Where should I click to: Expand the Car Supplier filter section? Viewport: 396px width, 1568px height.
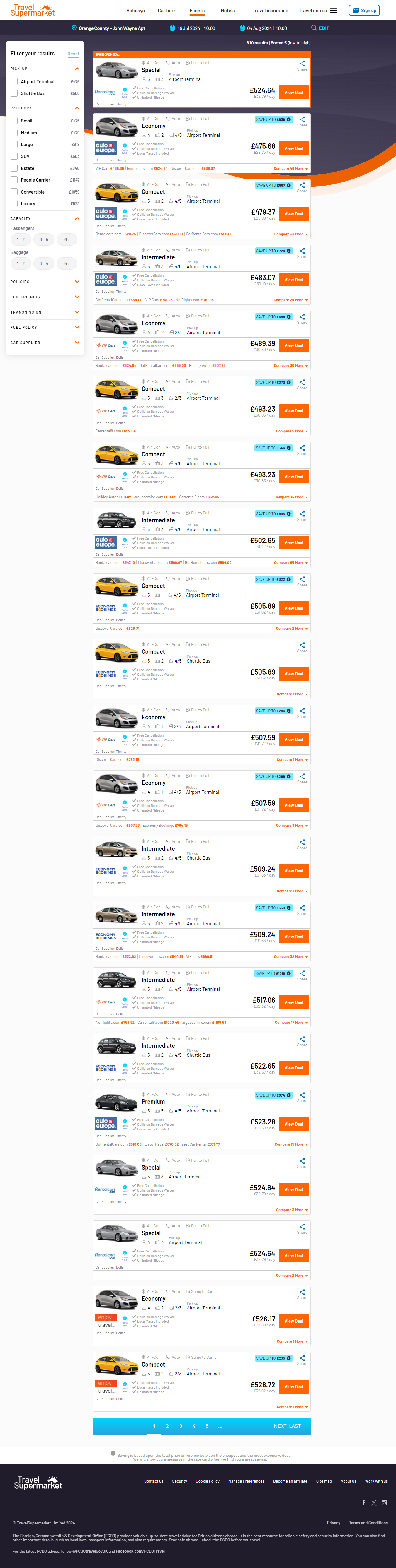click(45, 343)
